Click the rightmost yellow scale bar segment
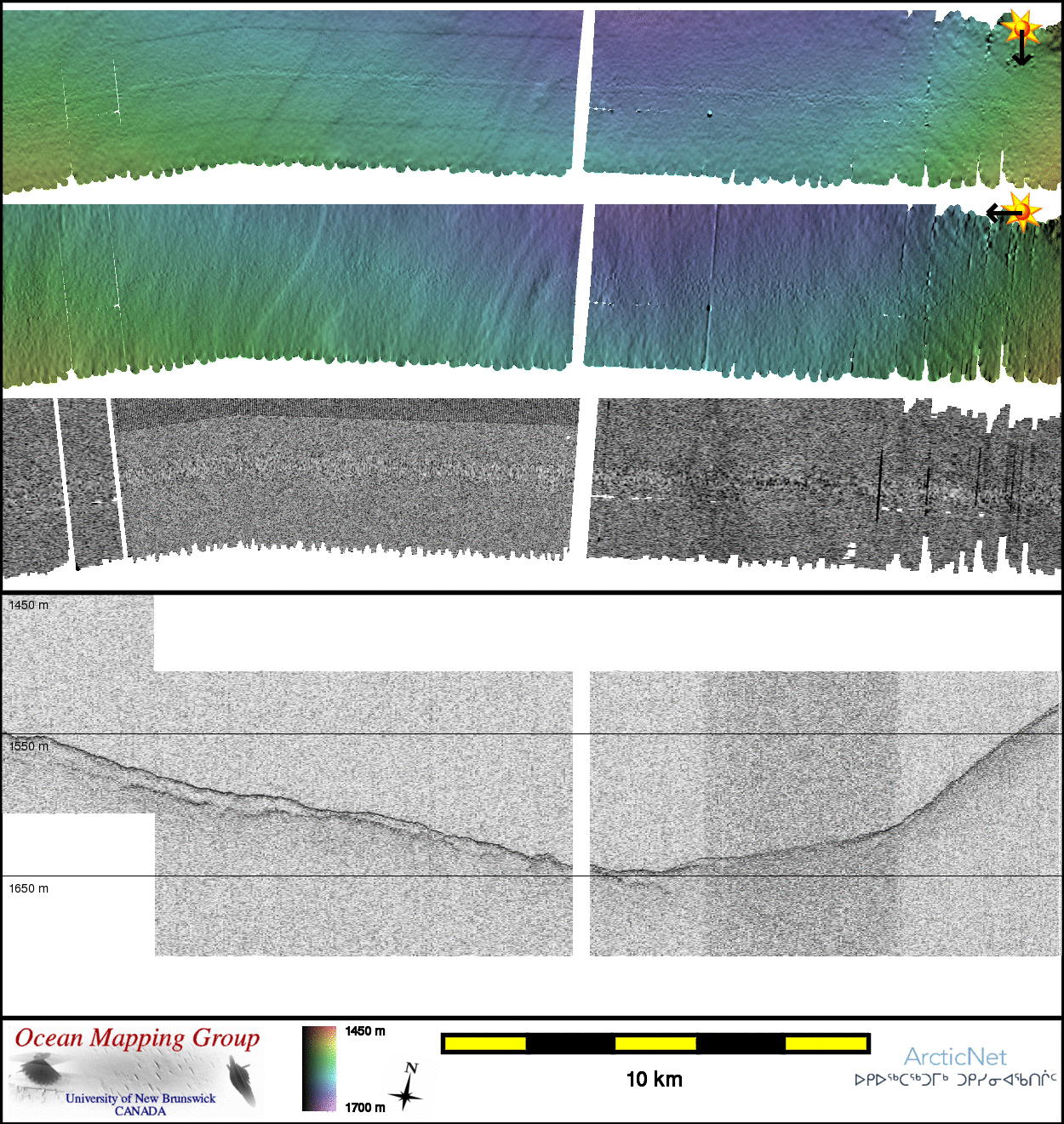This screenshot has width=1064, height=1124. click(825, 1043)
